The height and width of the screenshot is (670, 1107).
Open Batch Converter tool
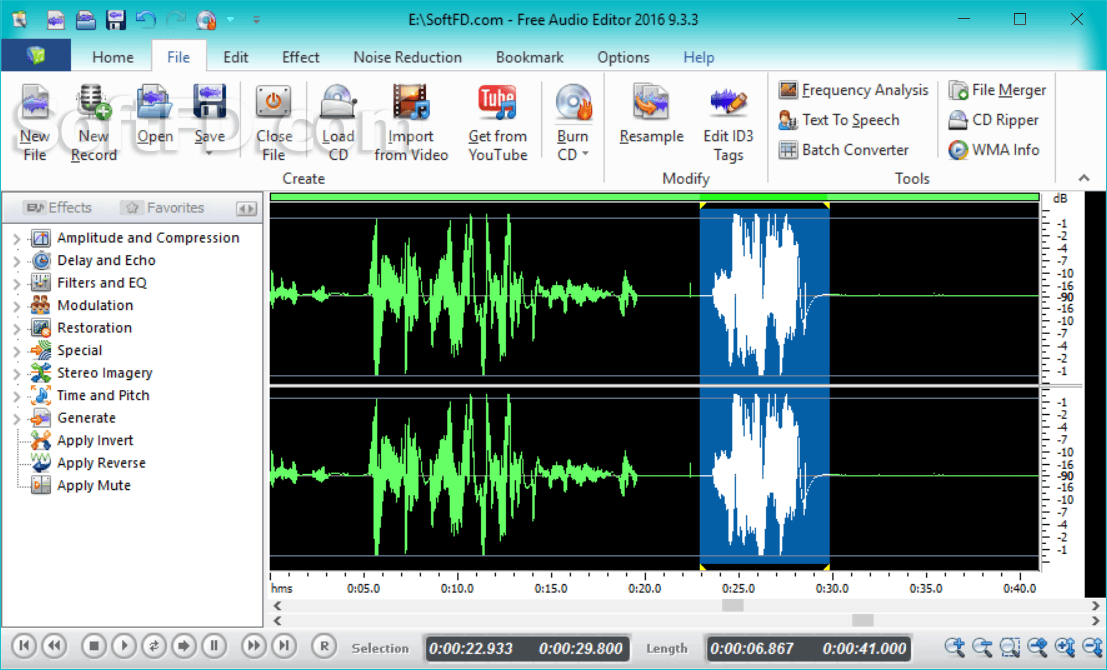844,150
